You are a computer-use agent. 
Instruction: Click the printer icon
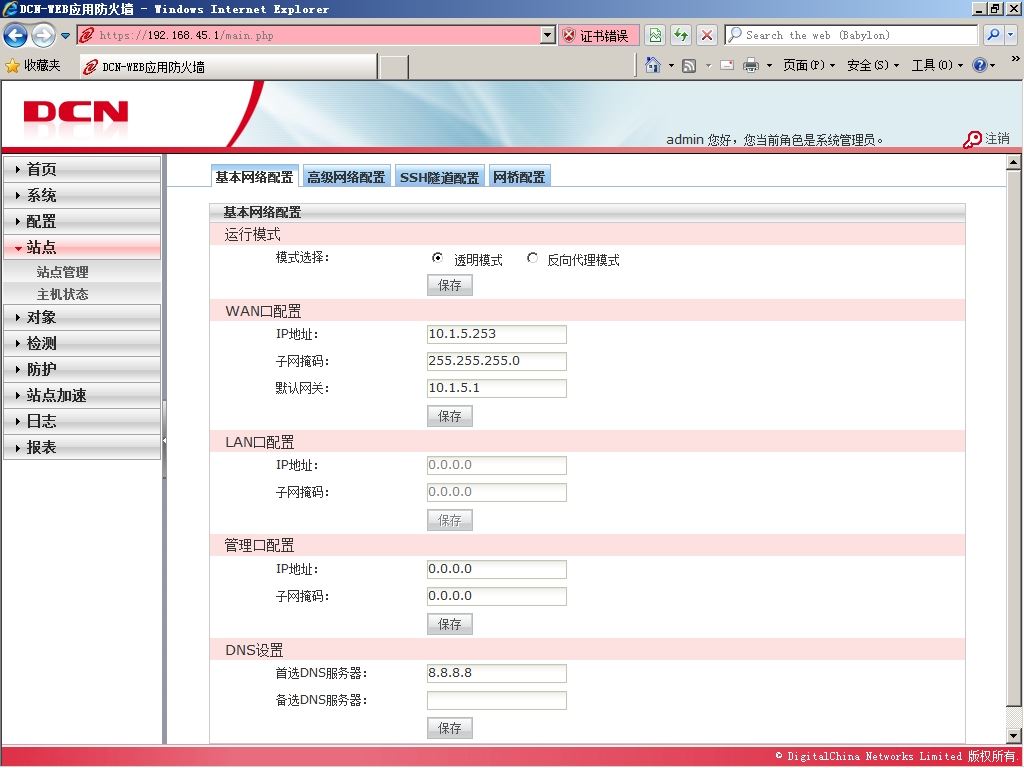pos(751,65)
